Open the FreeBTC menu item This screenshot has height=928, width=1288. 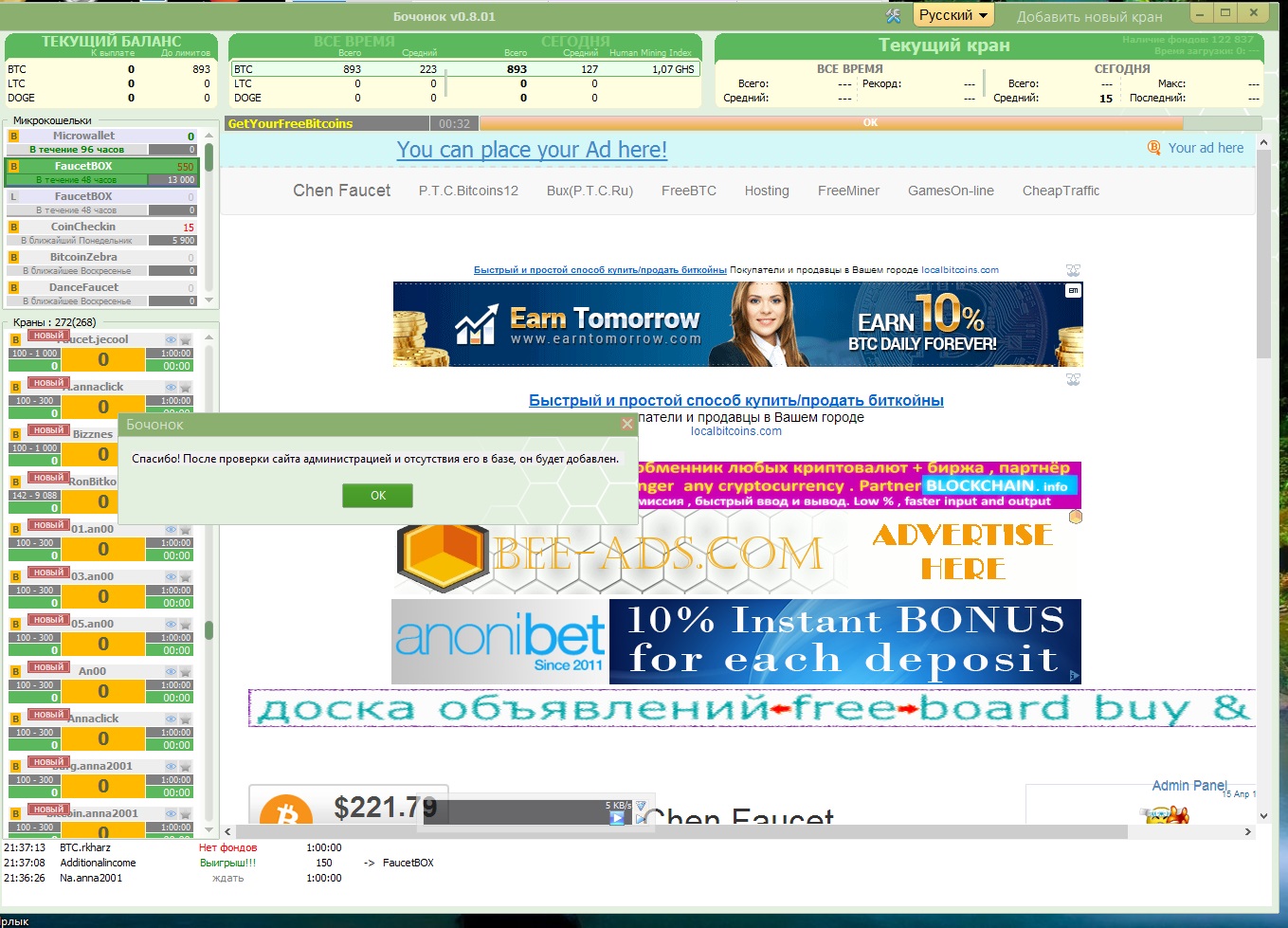(x=689, y=191)
